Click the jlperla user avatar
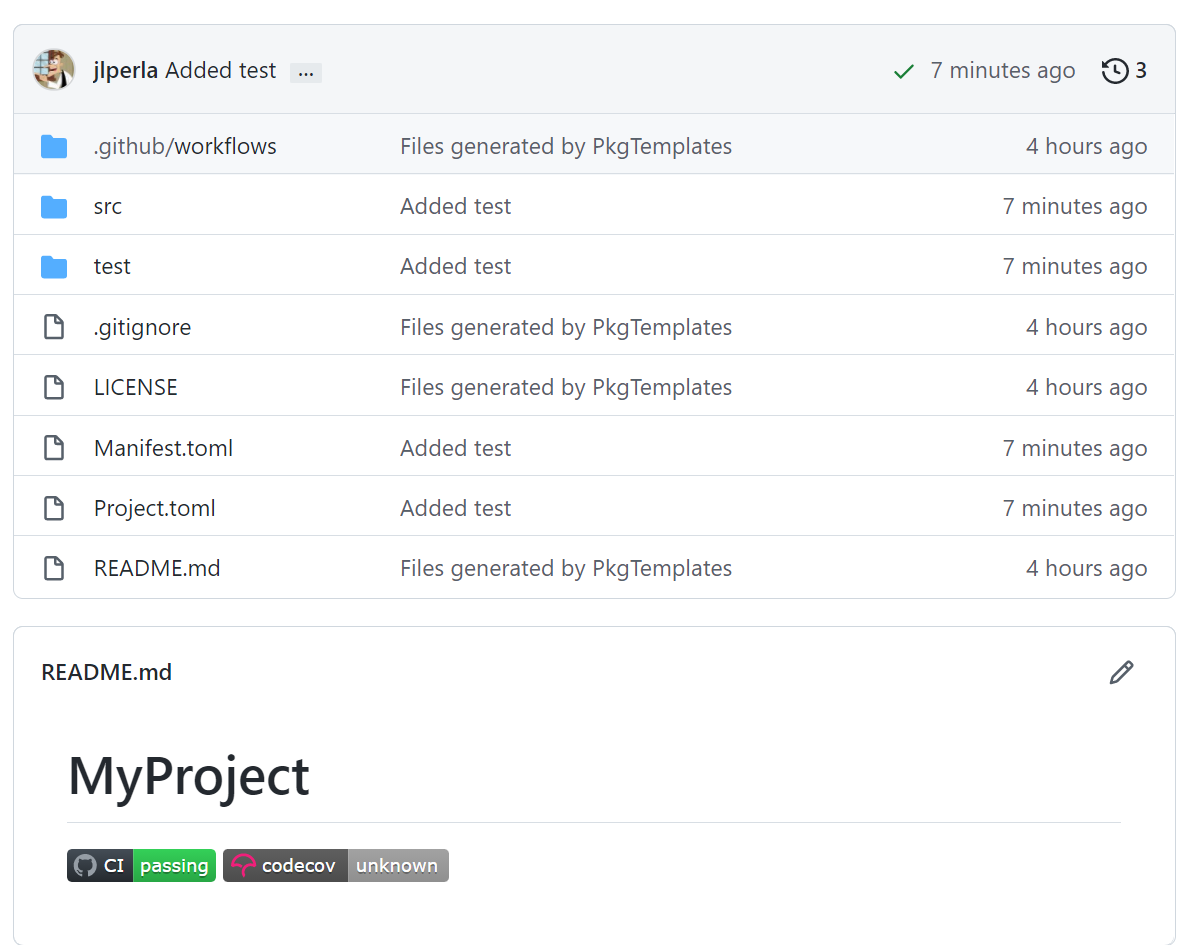 (x=54, y=70)
